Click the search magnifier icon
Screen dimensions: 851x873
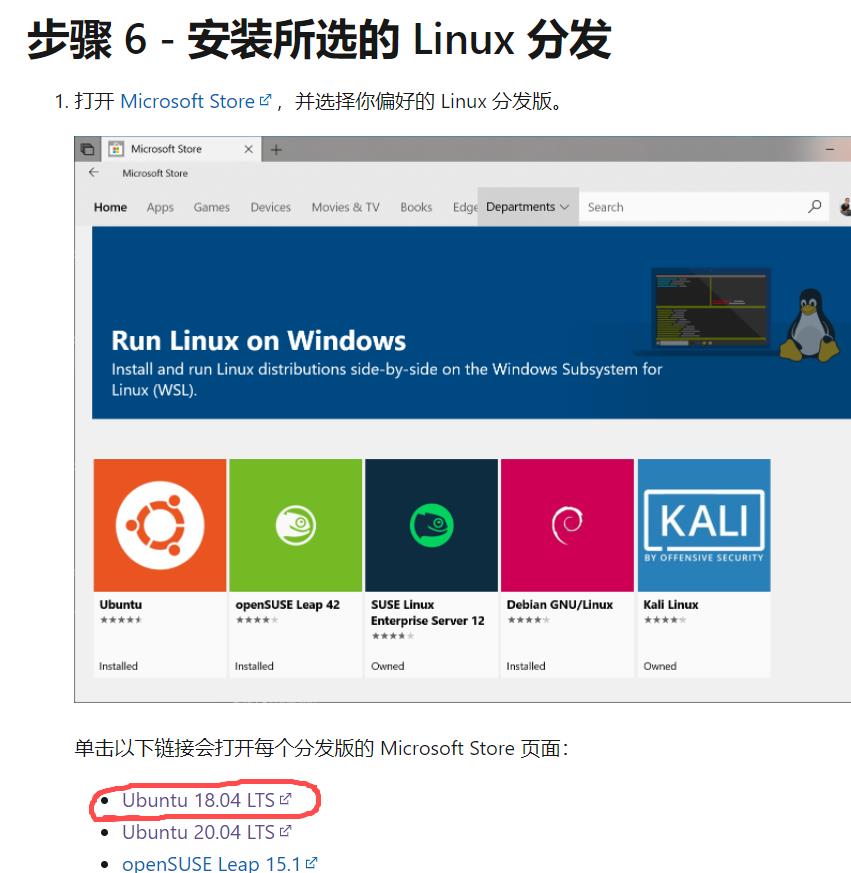coord(812,206)
